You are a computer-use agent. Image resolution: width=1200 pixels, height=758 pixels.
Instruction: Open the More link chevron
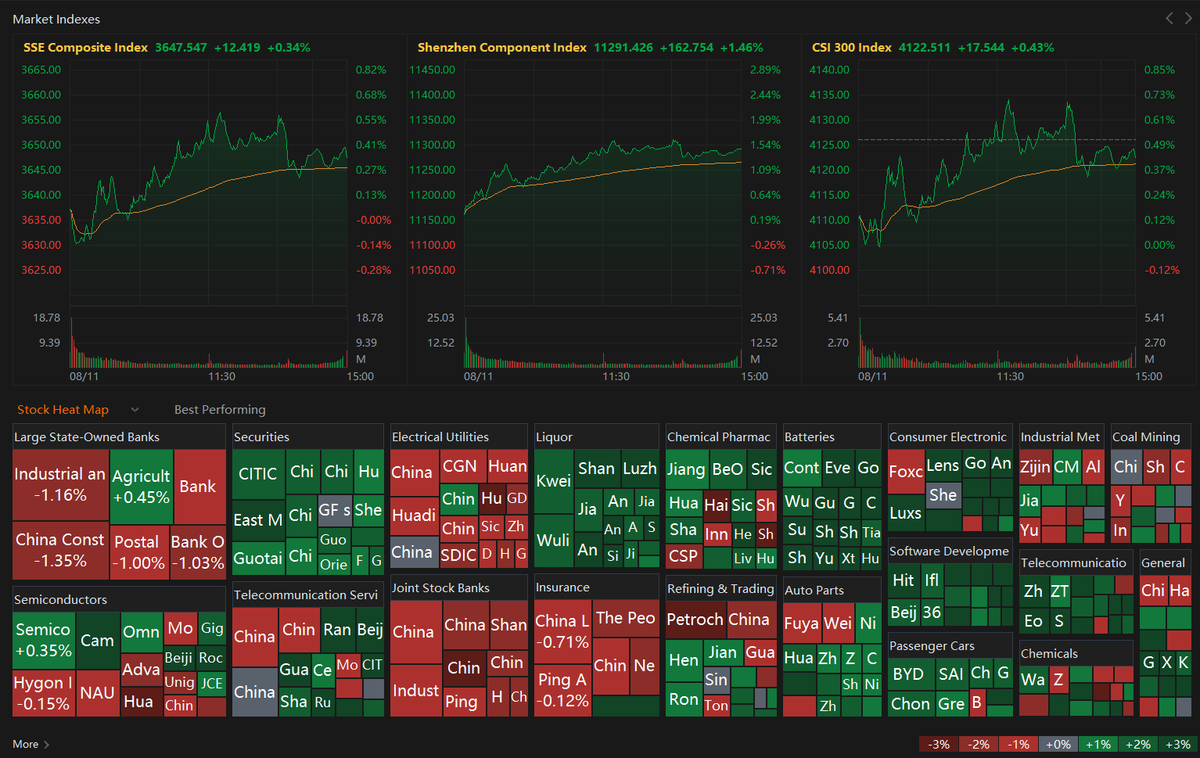click(46, 745)
